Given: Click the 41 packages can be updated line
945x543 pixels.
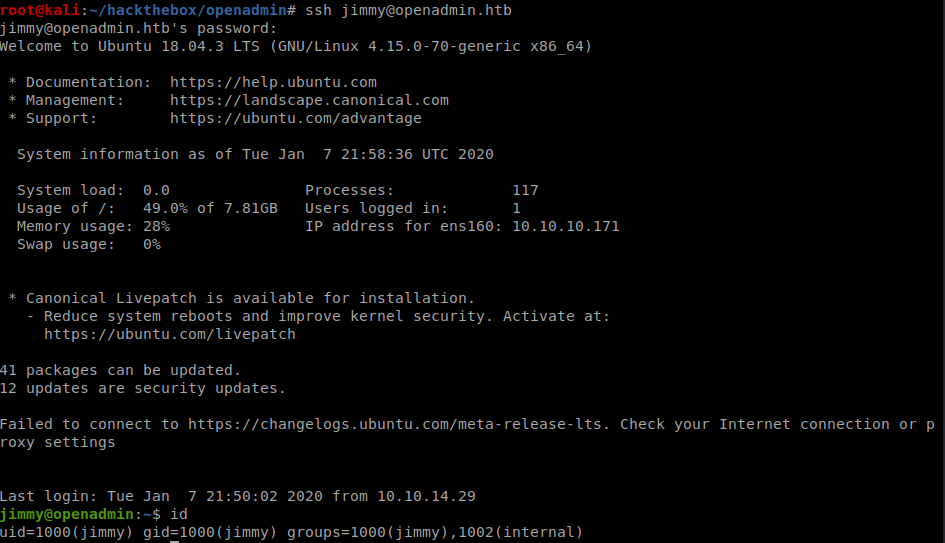Looking at the screenshot, I should [x=121, y=370].
